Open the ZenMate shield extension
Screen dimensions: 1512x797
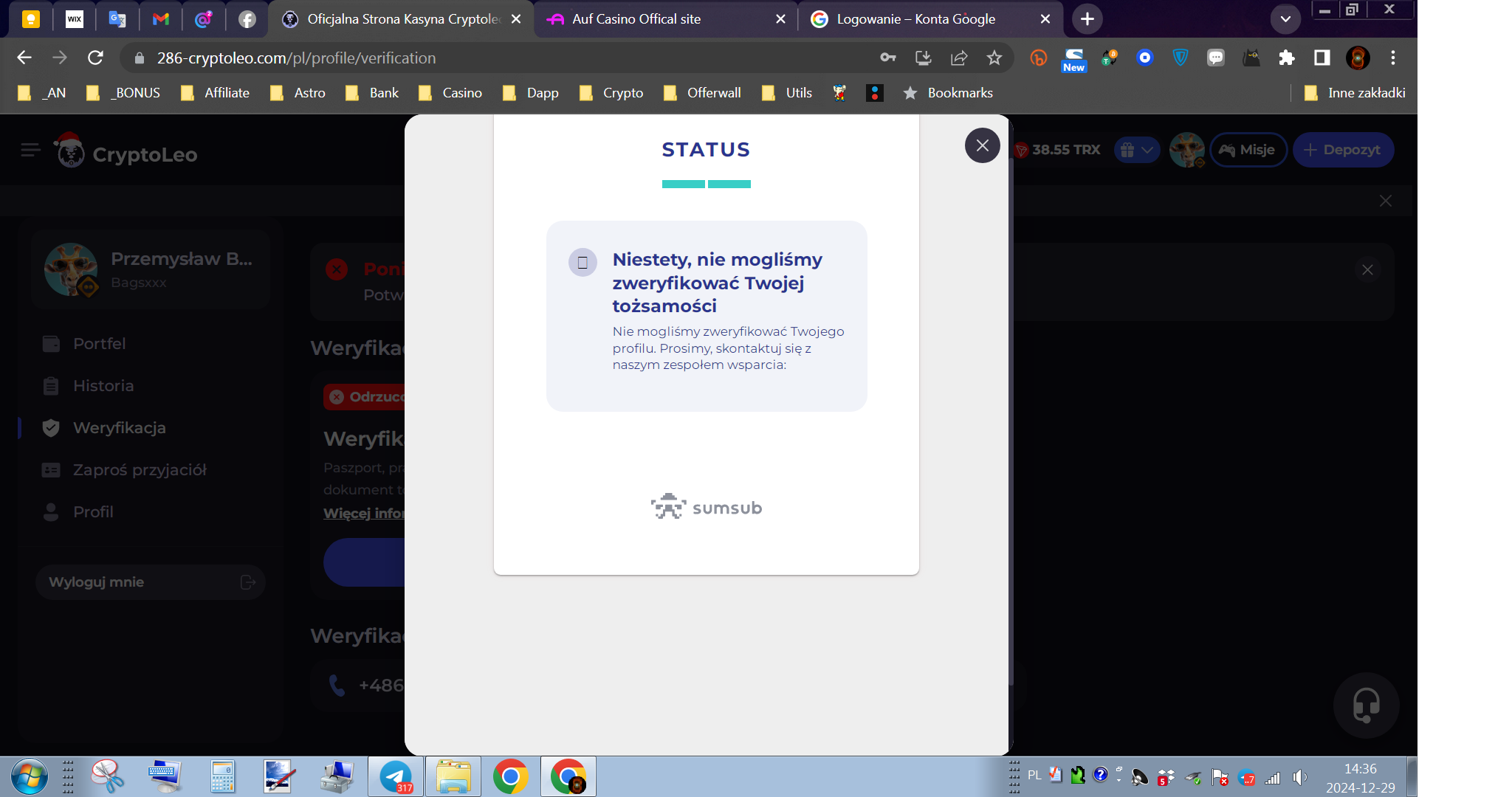pos(1179,58)
